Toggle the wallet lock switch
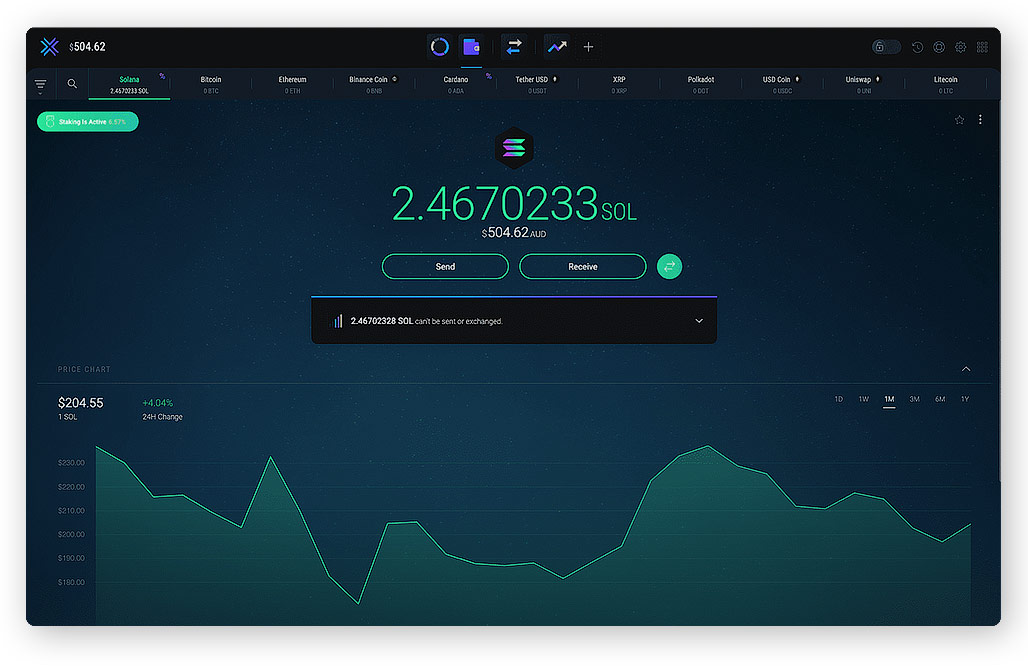 [886, 47]
